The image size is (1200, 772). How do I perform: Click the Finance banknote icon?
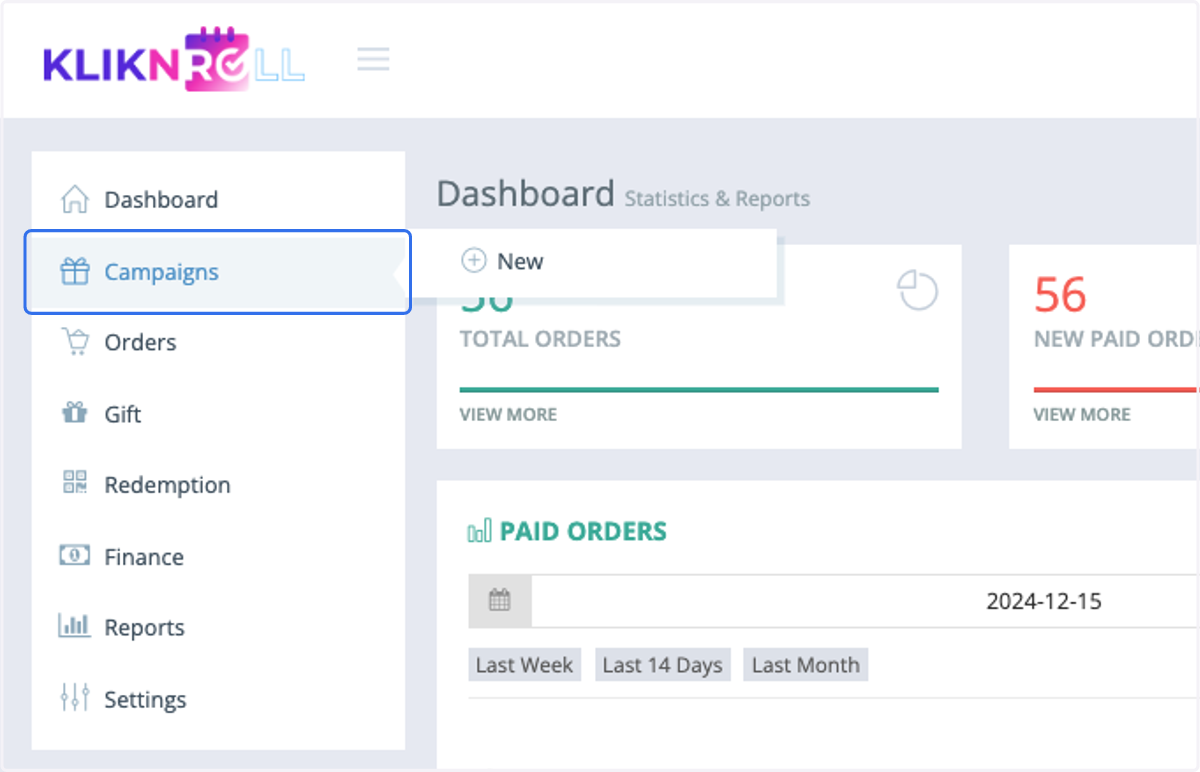tap(75, 555)
